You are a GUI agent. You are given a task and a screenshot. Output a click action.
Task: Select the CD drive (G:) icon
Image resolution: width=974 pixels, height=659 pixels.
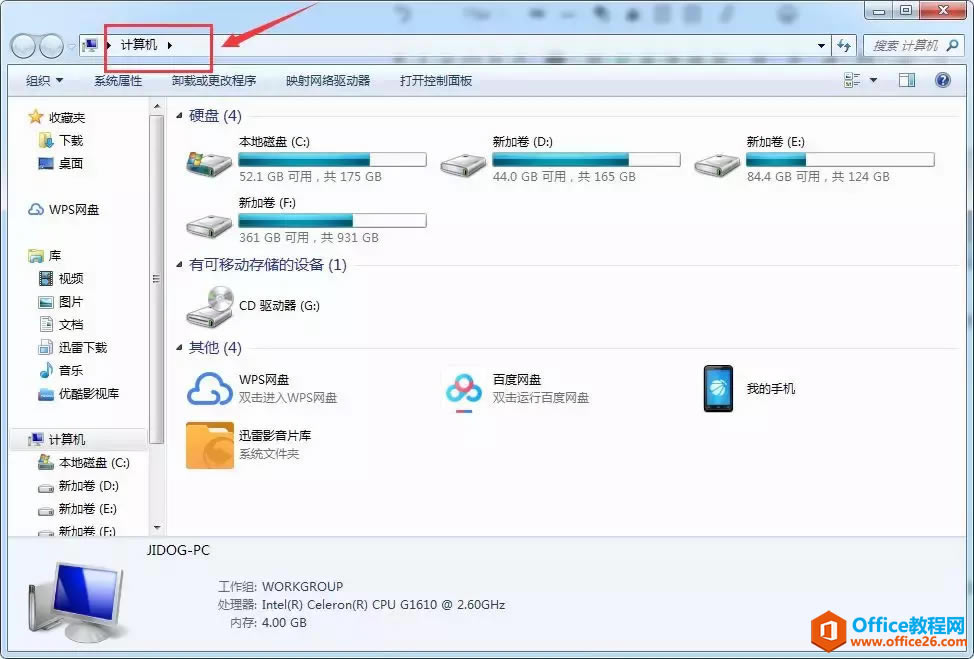coord(209,306)
